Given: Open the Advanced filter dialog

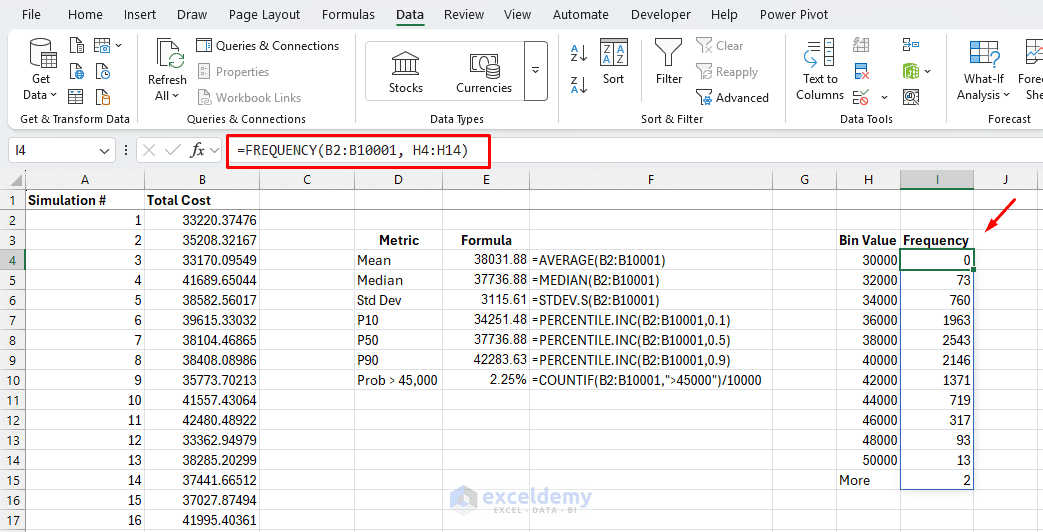Looking at the screenshot, I should pos(732,97).
